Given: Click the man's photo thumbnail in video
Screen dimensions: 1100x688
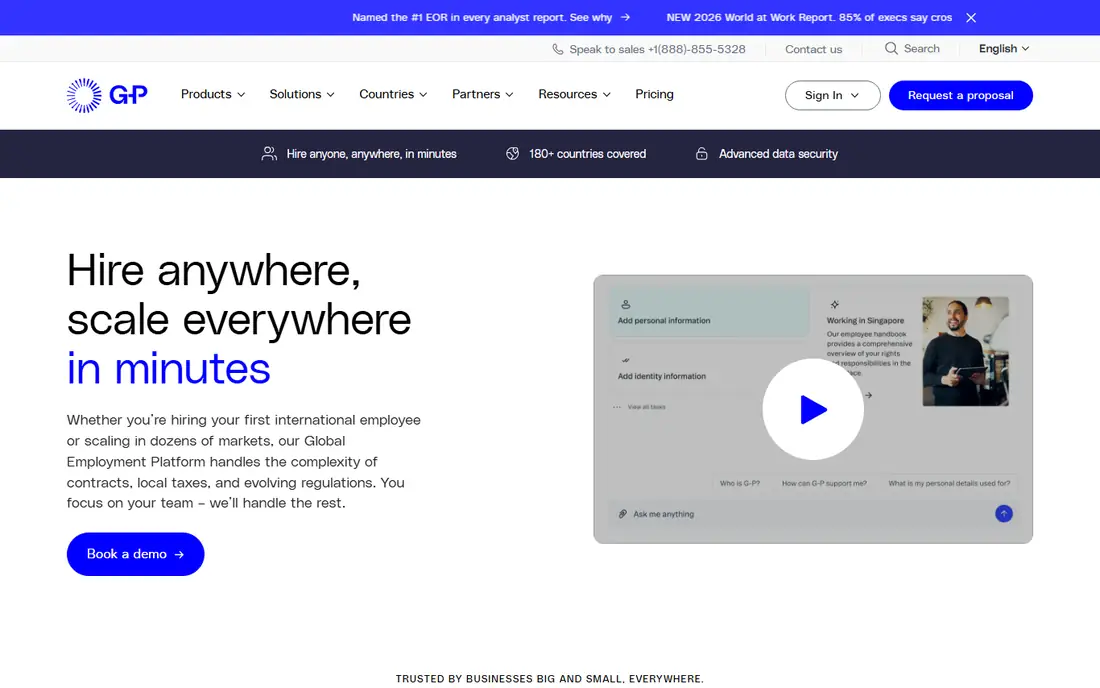Looking at the screenshot, I should click(x=965, y=351).
